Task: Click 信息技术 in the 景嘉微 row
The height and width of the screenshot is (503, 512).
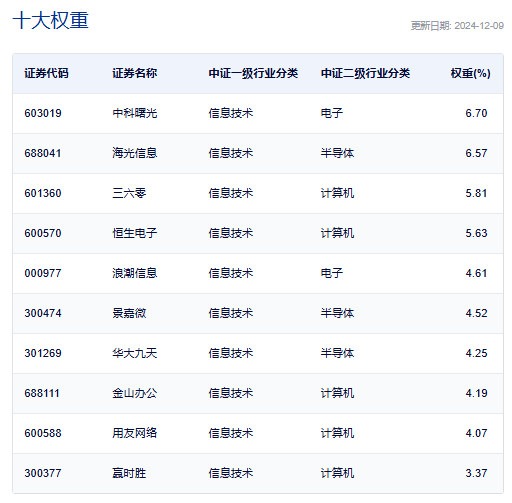Action: point(231,313)
